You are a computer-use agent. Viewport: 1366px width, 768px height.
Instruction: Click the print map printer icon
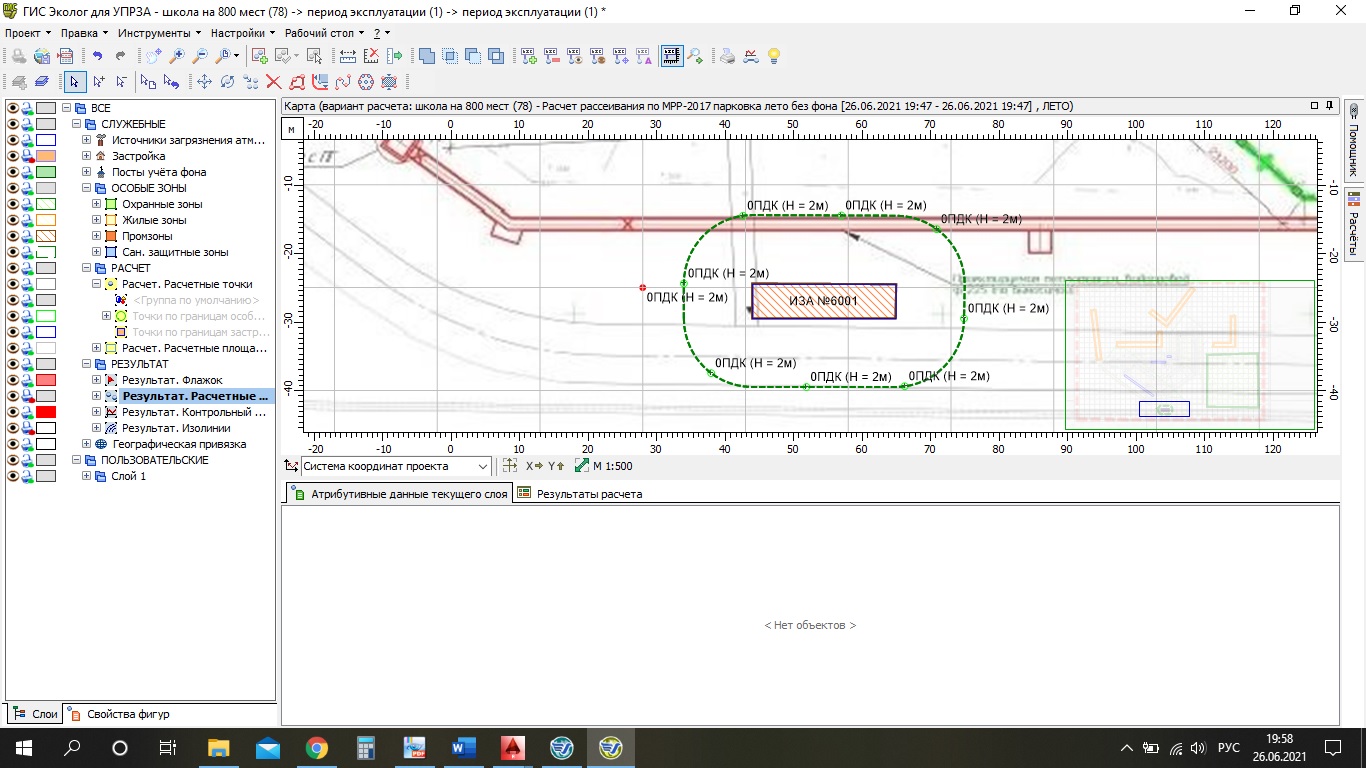[x=728, y=57]
